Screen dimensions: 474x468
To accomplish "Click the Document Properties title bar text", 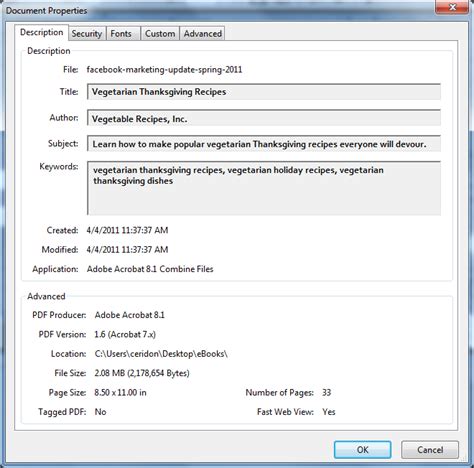I will click(x=46, y=11).
